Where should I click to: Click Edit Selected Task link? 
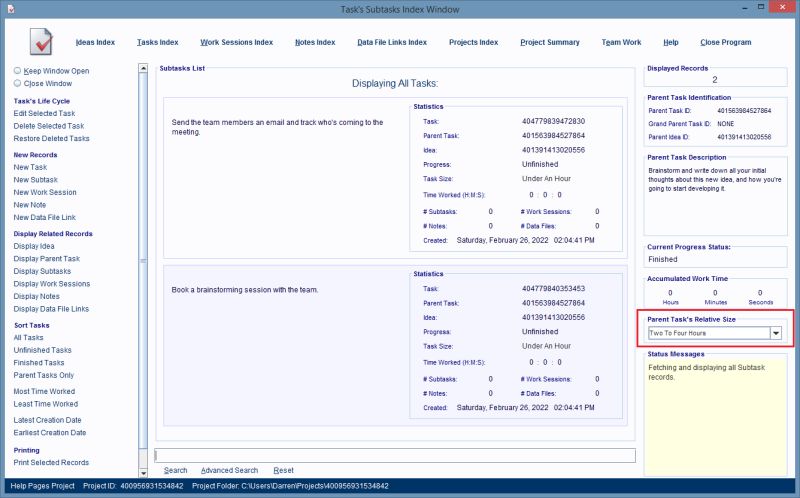point(44,113)
